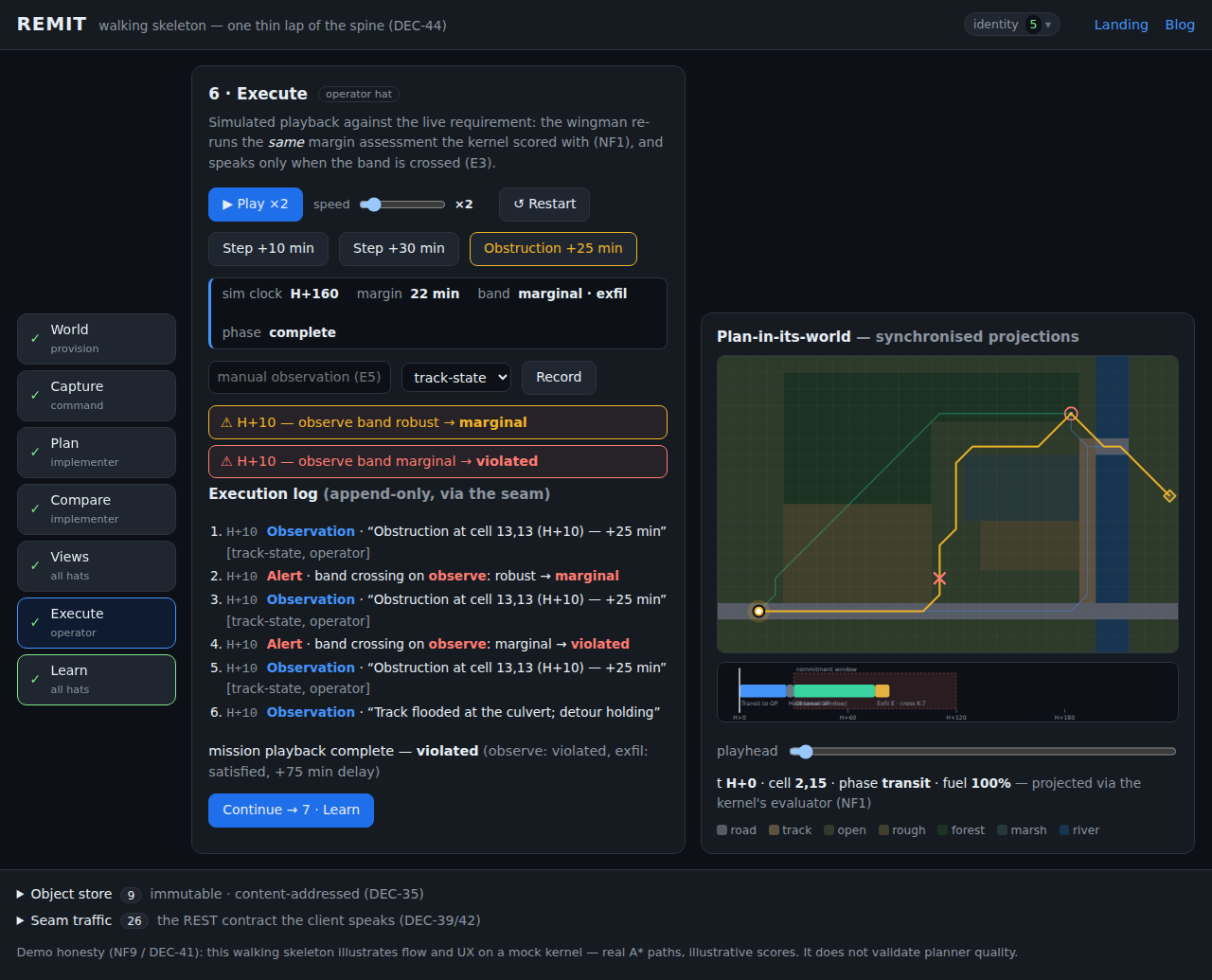Image resolution: width=1212 pixels, height=980 pixels.
Task: Open the World provision step
Action: point(97,339)
